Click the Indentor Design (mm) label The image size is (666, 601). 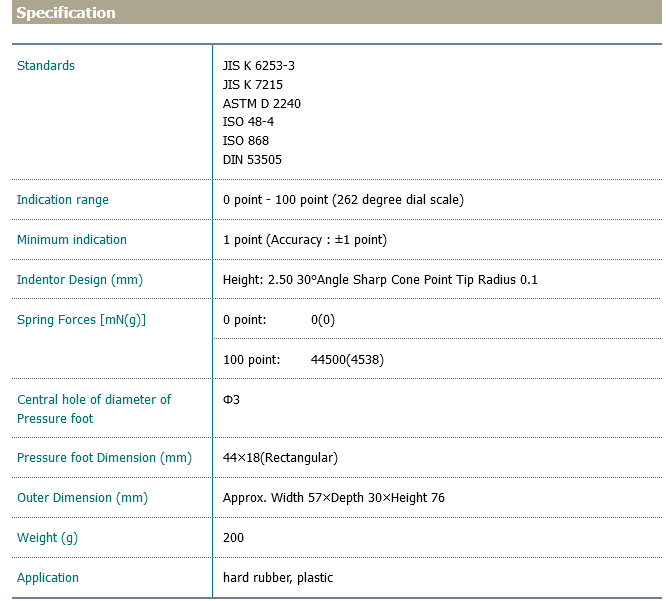pyautogui.click(x=80, y=280)
